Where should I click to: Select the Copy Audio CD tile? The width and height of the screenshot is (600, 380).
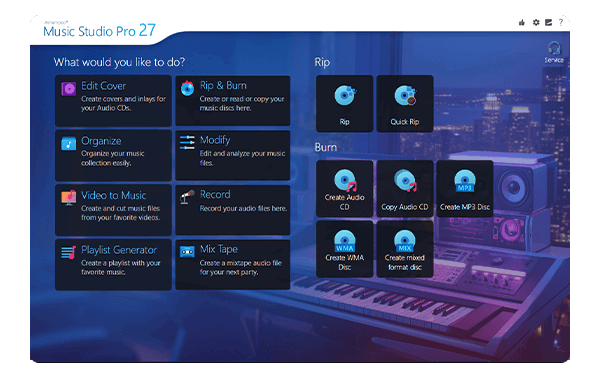pos(405,189)
